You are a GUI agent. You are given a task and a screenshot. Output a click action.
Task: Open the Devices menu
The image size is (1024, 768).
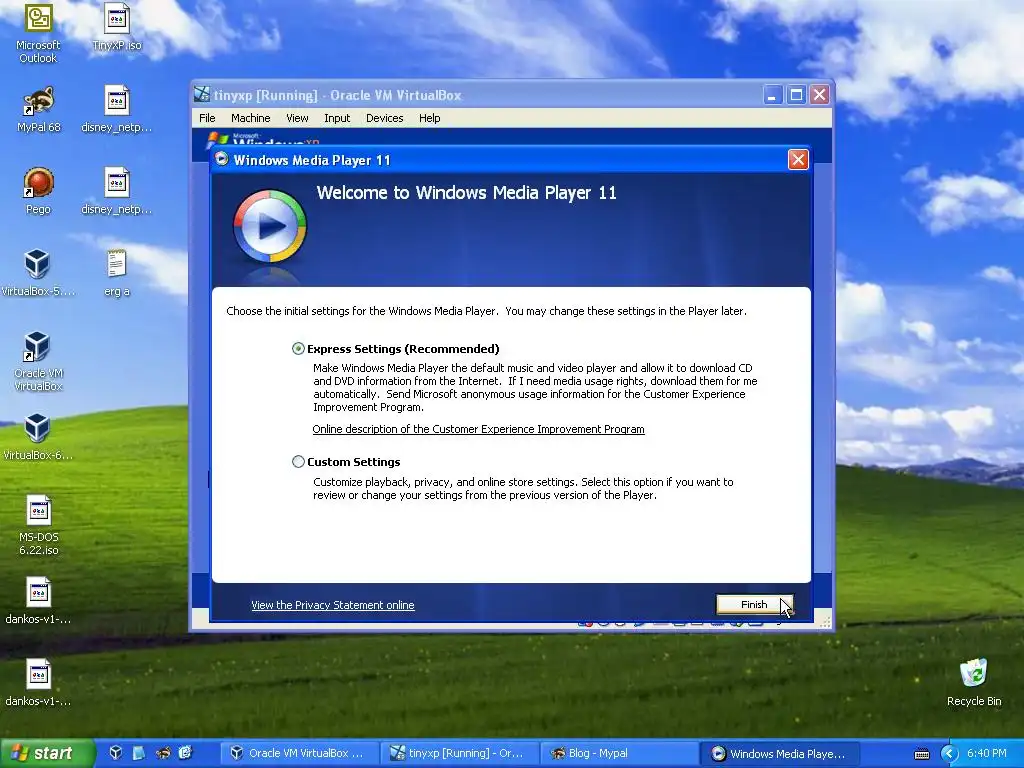pyautogui.click(x=385, y=118)
